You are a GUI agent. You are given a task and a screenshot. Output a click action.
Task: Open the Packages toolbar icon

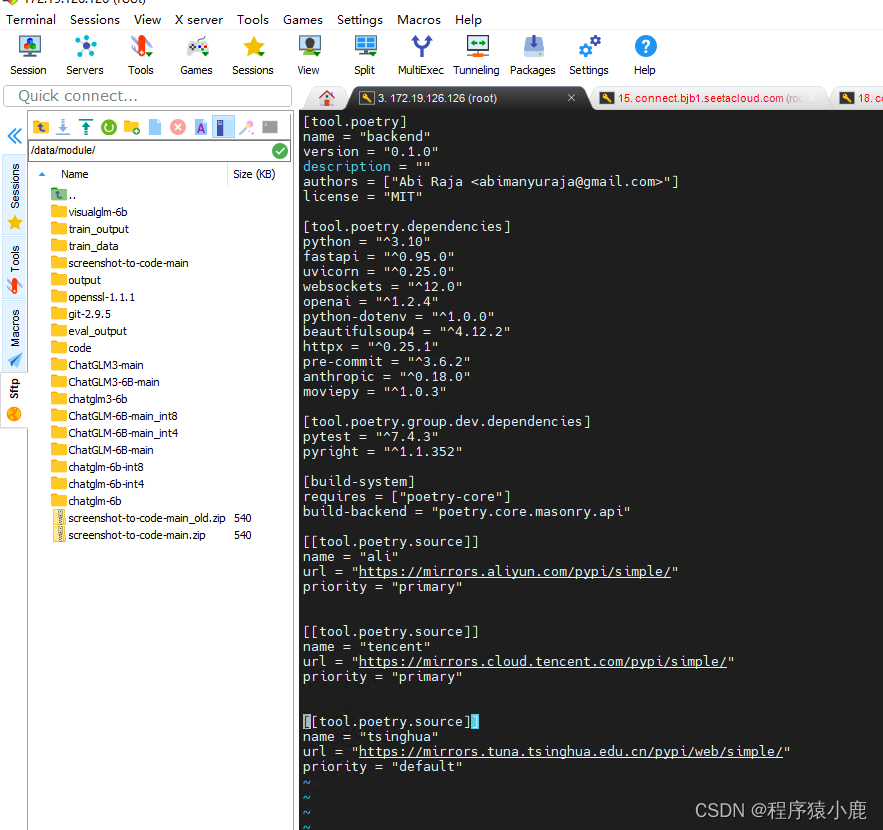(533, 55)
